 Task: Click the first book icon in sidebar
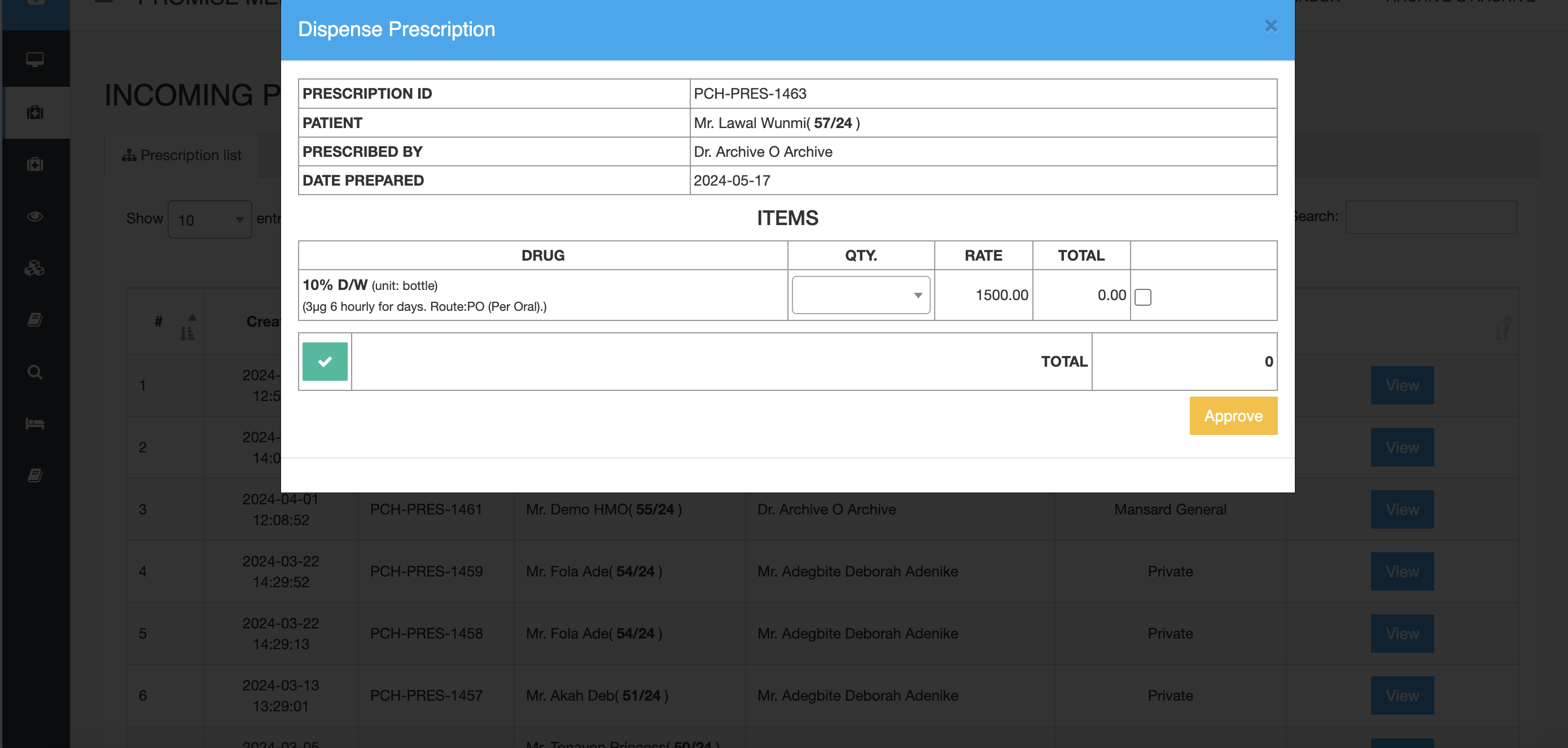34,320
